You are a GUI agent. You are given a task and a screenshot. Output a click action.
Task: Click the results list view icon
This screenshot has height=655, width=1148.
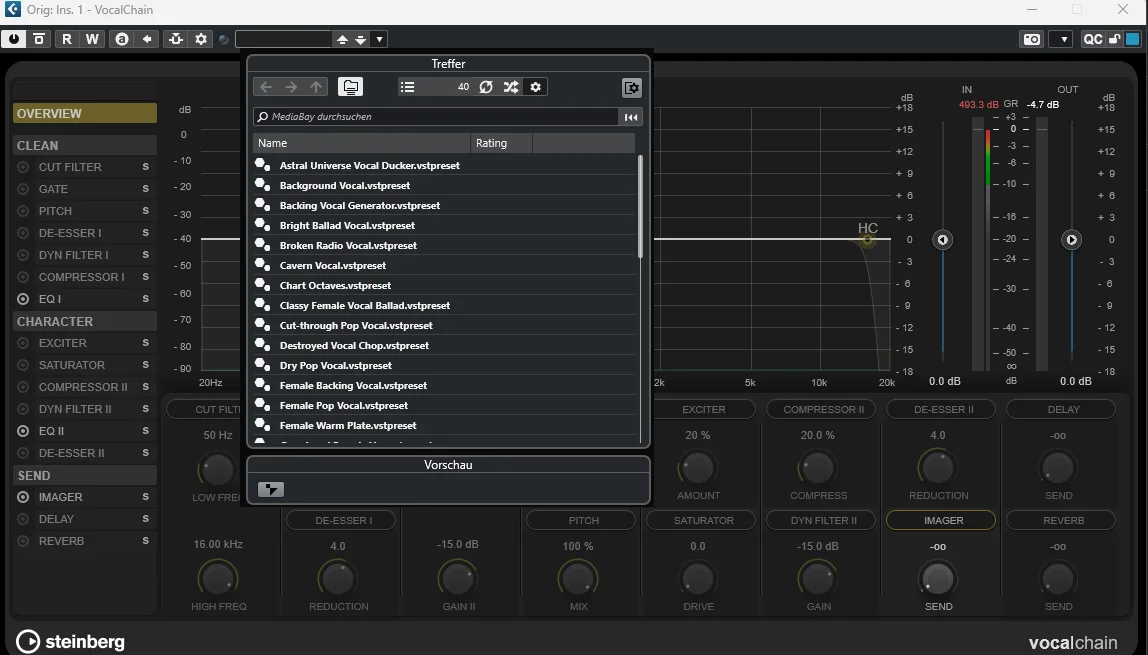tap(408, 87)
